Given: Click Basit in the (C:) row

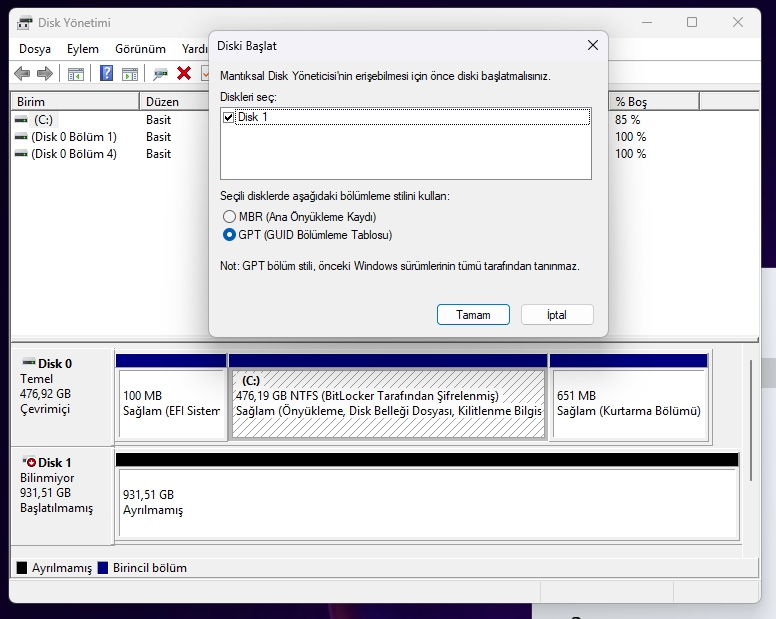Looking at the screenshot, I should [158, 120].
